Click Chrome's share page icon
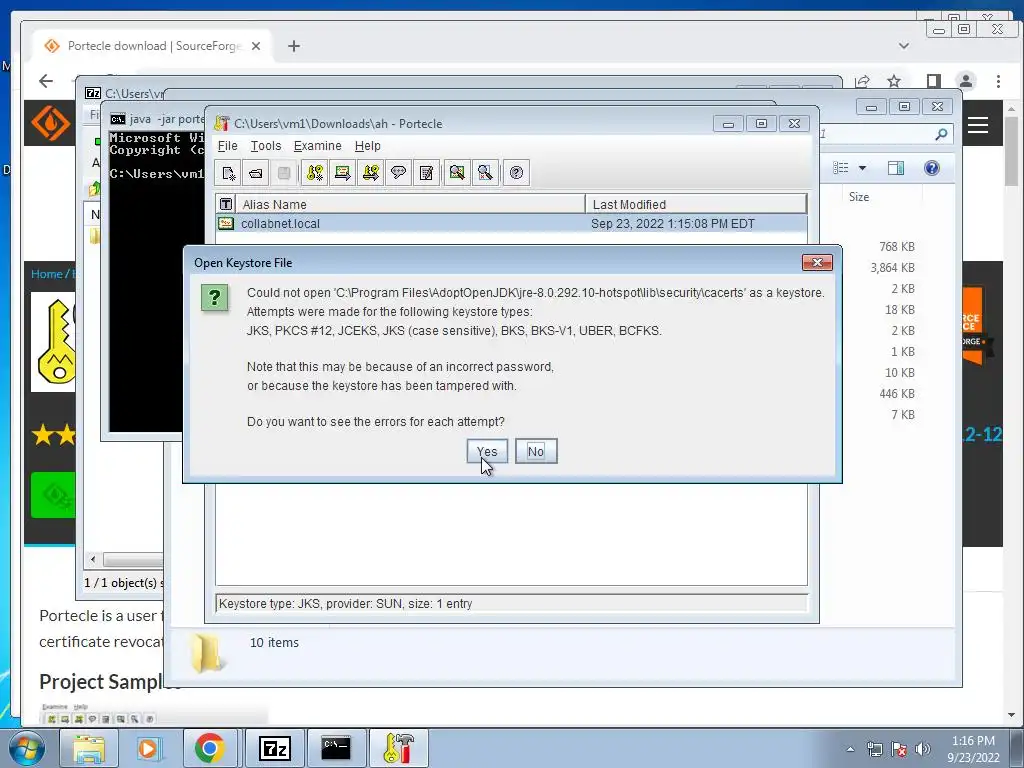 coord(862,81)
